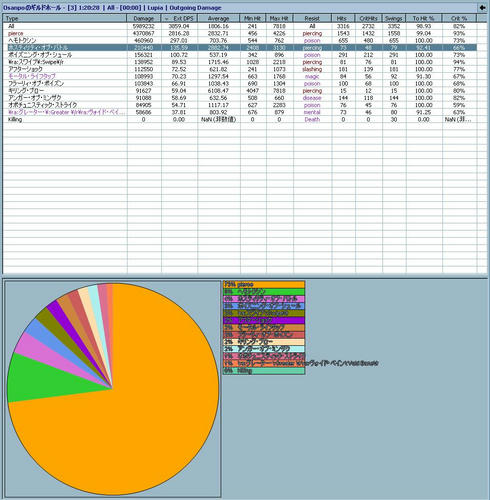This screenshot has height=500, width=490.
Task: Sort by the Damage column header
Action: (x=144, y=18)
